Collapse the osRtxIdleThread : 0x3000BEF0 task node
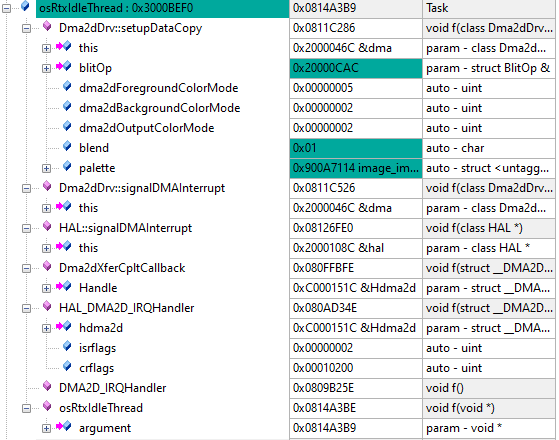Screen dimensions: 559x440 pos(6,8)
